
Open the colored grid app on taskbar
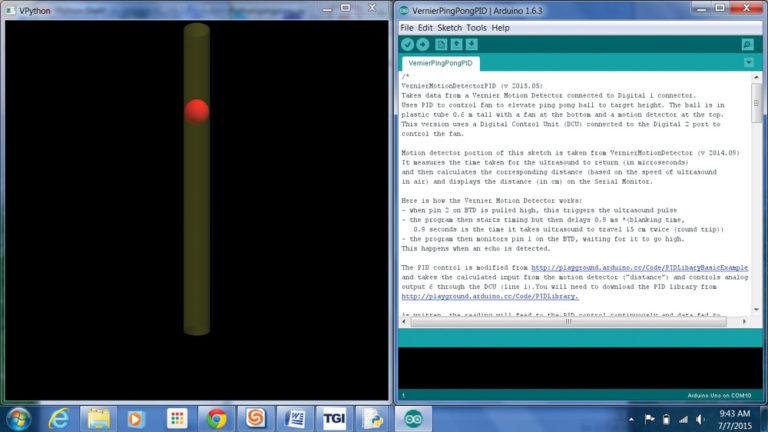(x=177, y=419)
